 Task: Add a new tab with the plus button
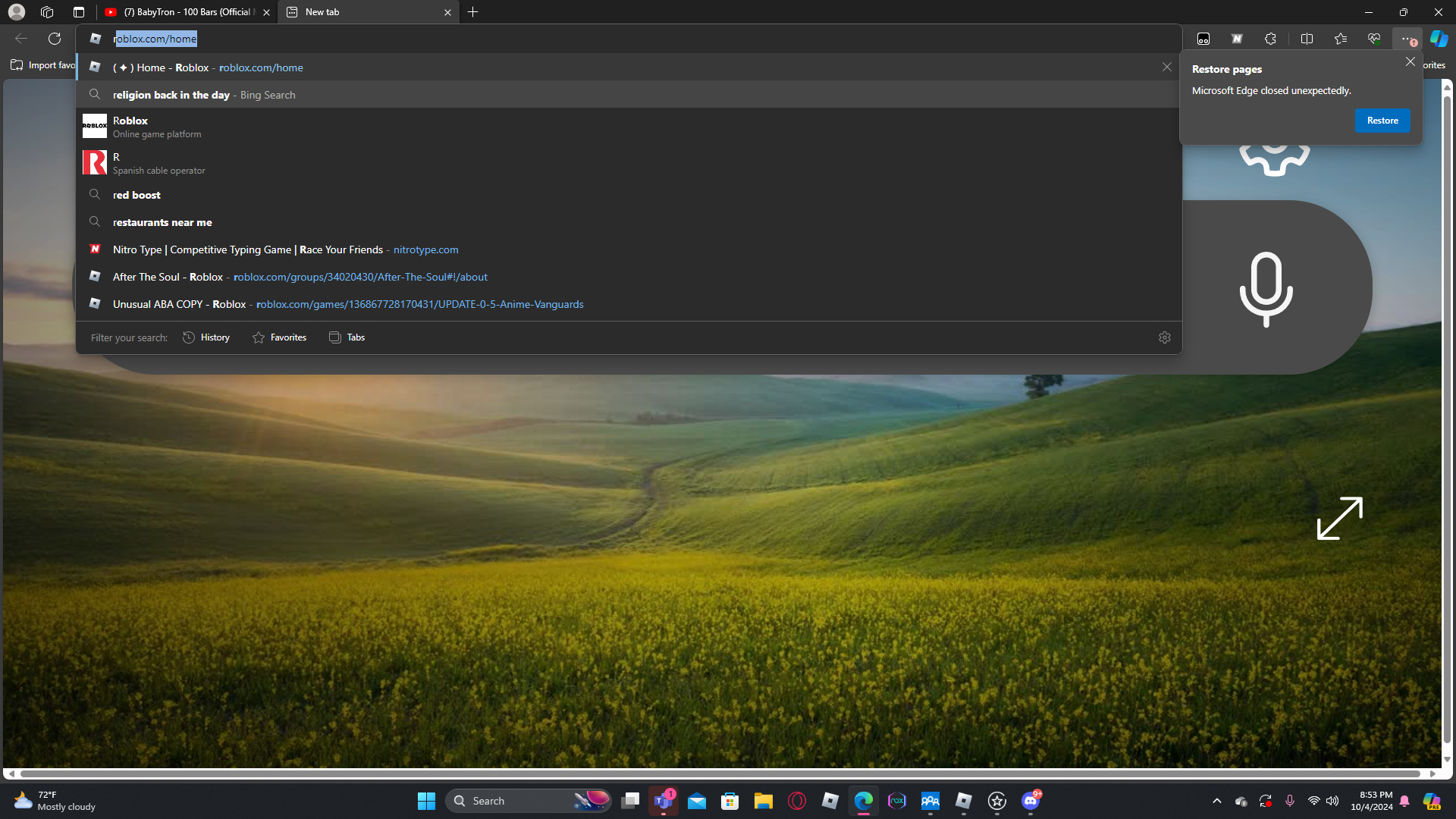coord(473,12)
